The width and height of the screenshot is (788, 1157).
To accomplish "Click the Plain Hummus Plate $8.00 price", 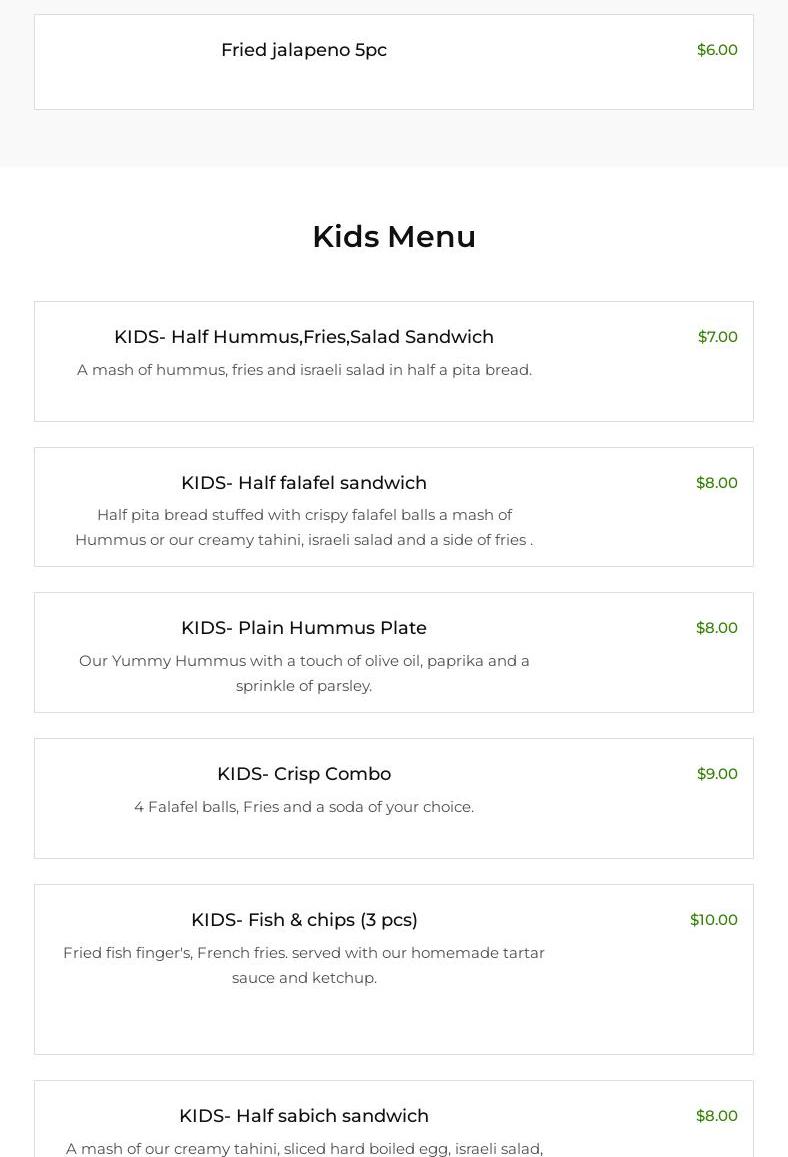I will click(x=716, y=628).
